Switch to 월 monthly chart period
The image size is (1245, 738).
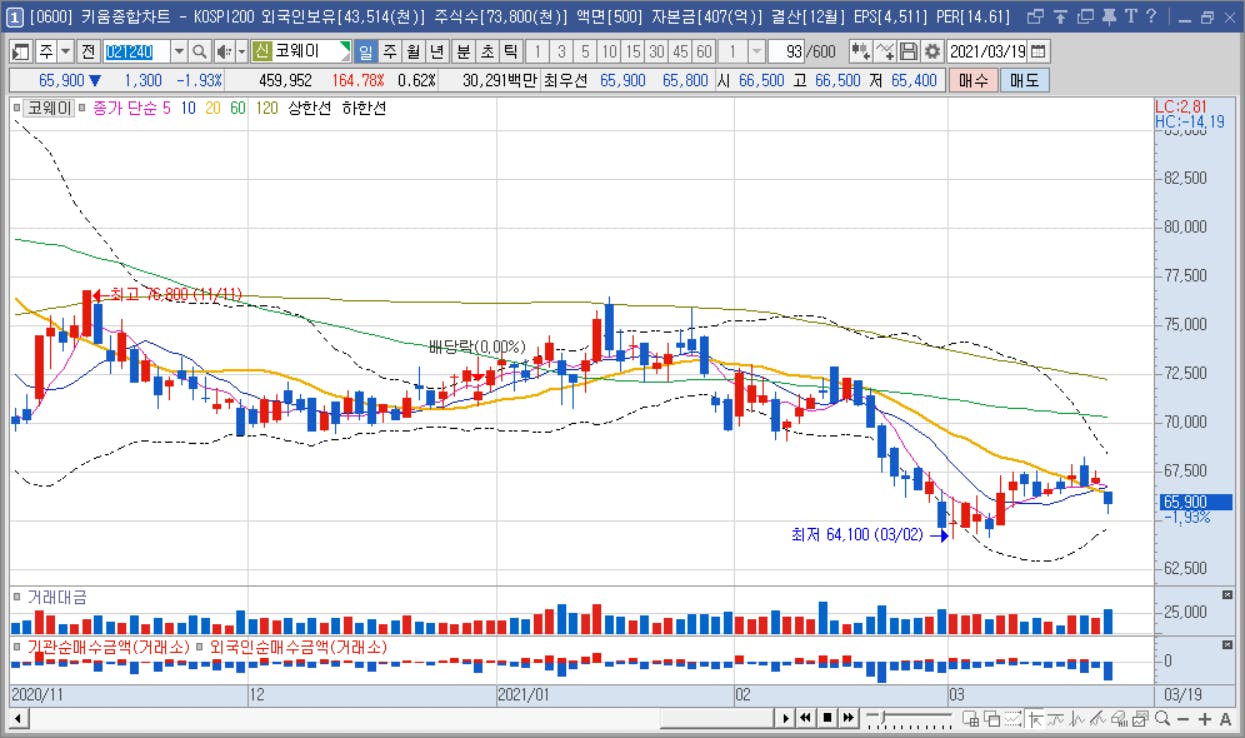(x=413, y=51)
